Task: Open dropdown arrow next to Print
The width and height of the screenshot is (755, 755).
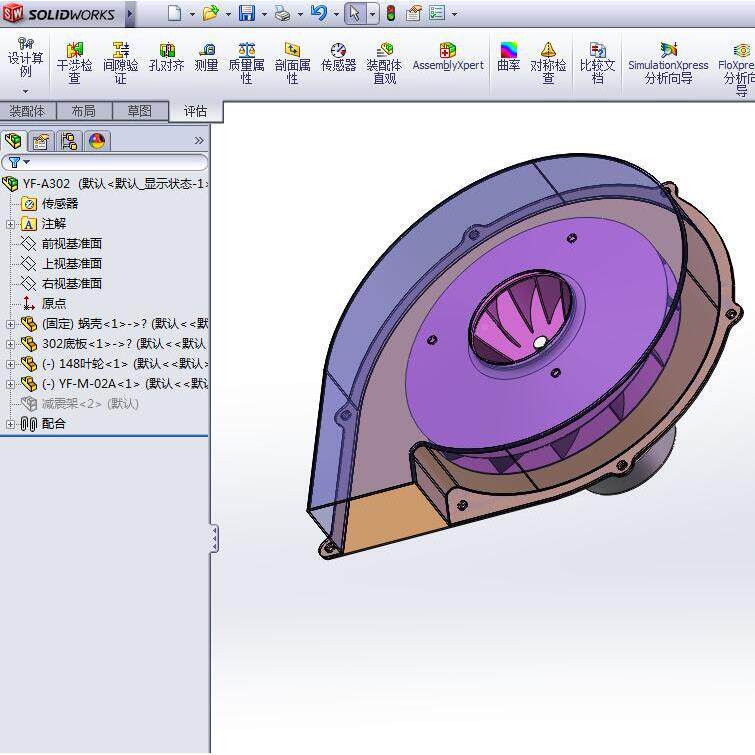Action: click(300, 14)
